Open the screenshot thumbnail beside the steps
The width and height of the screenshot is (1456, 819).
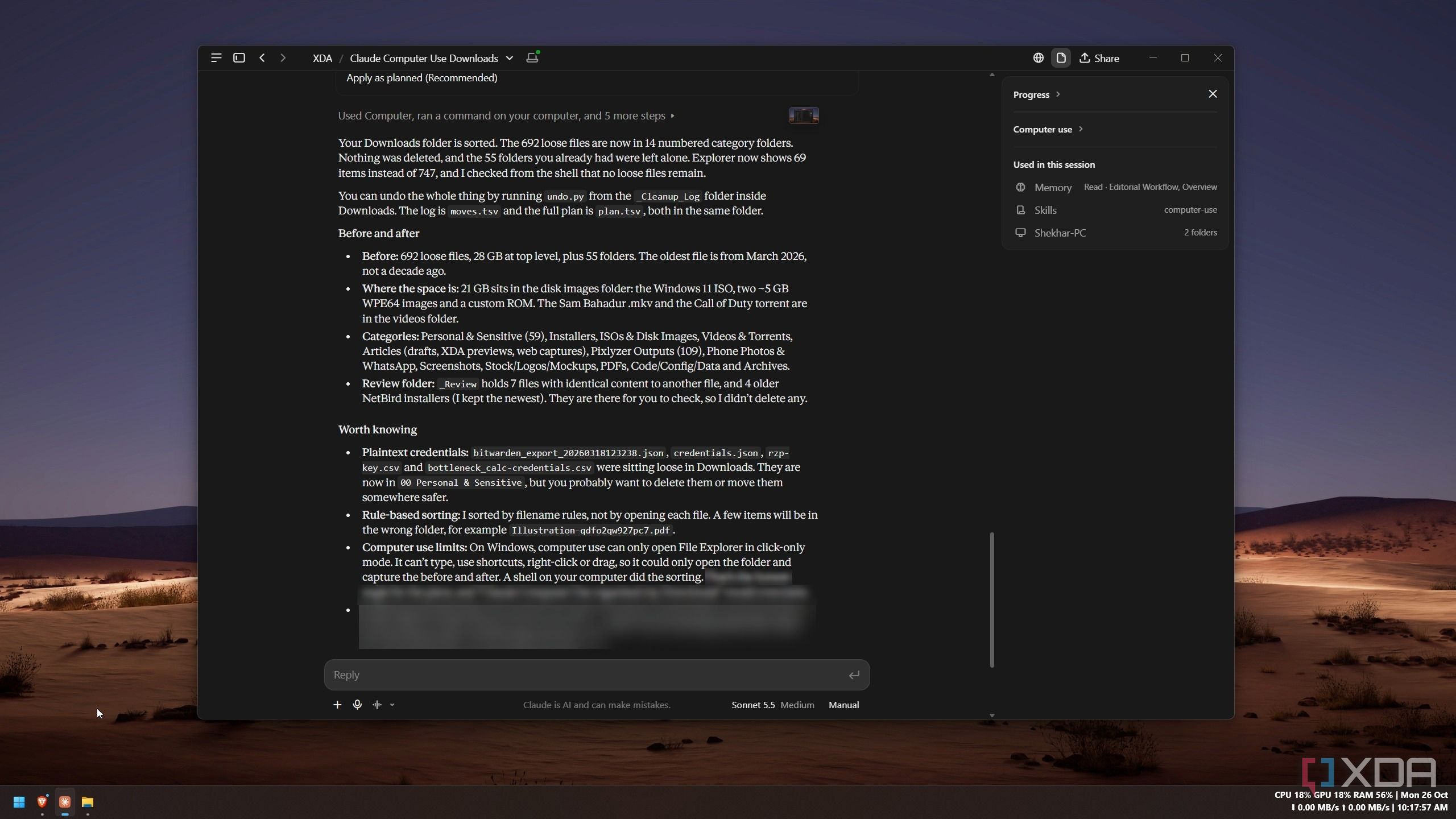click(804, 115)
